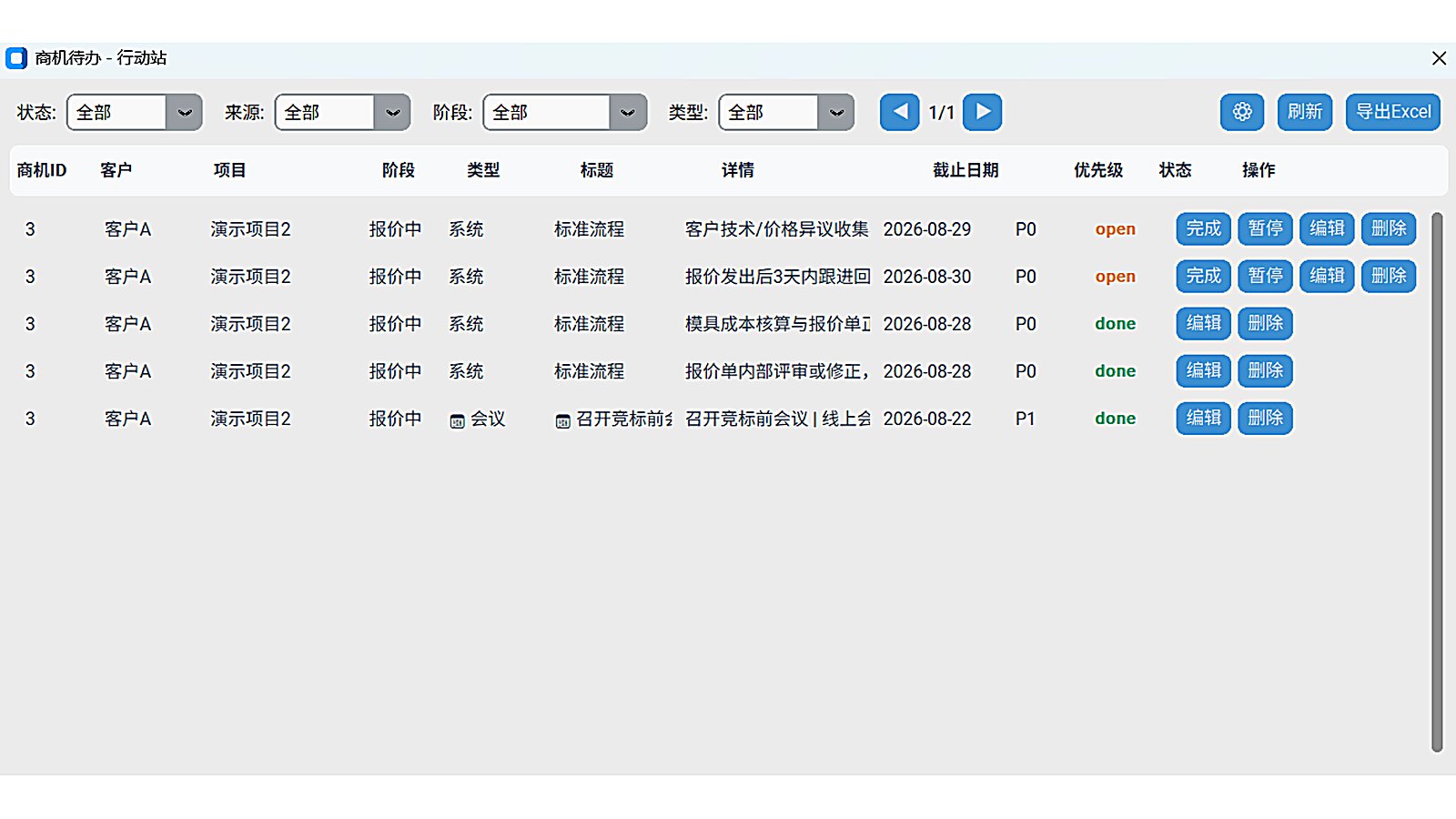Edit the 模具成本核算与报价单 row
The height and width of the screenshot is (819, 1456).
[1204, 323]
